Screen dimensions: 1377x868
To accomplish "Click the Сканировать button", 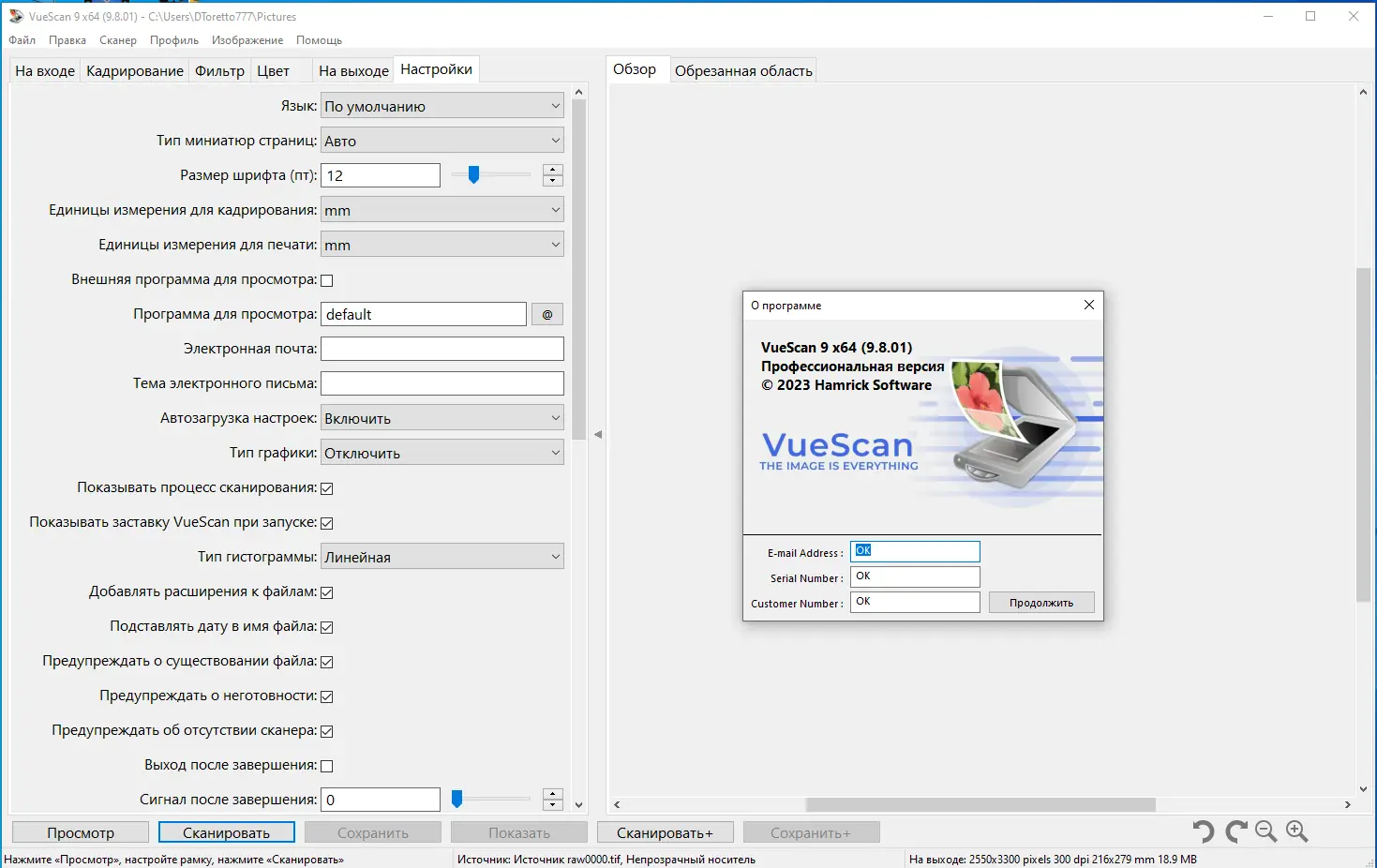I will [x=226, y=831].
